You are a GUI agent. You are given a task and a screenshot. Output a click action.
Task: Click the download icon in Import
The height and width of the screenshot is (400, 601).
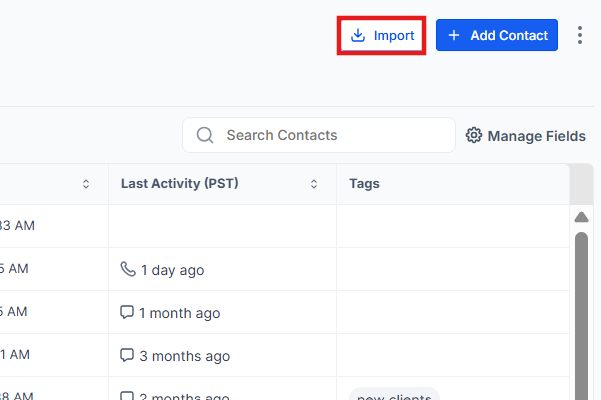click(358, 35)
